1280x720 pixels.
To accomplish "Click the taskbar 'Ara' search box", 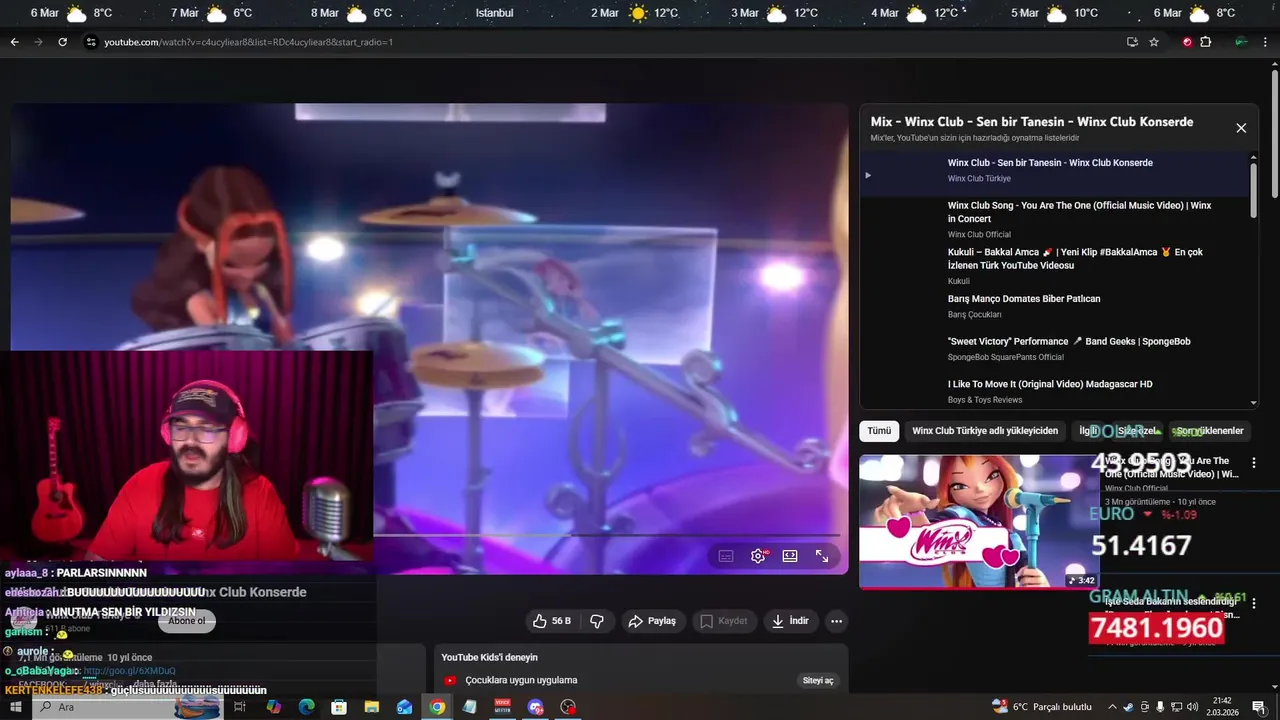I will point(128,707).
